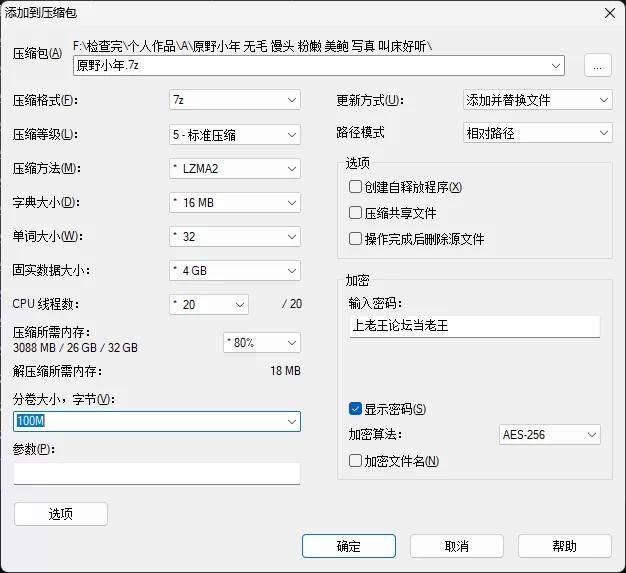Open the CPU threads dropdown showing 20
Viewport: 626px width, 573px height.
click(x=209, y=304)
